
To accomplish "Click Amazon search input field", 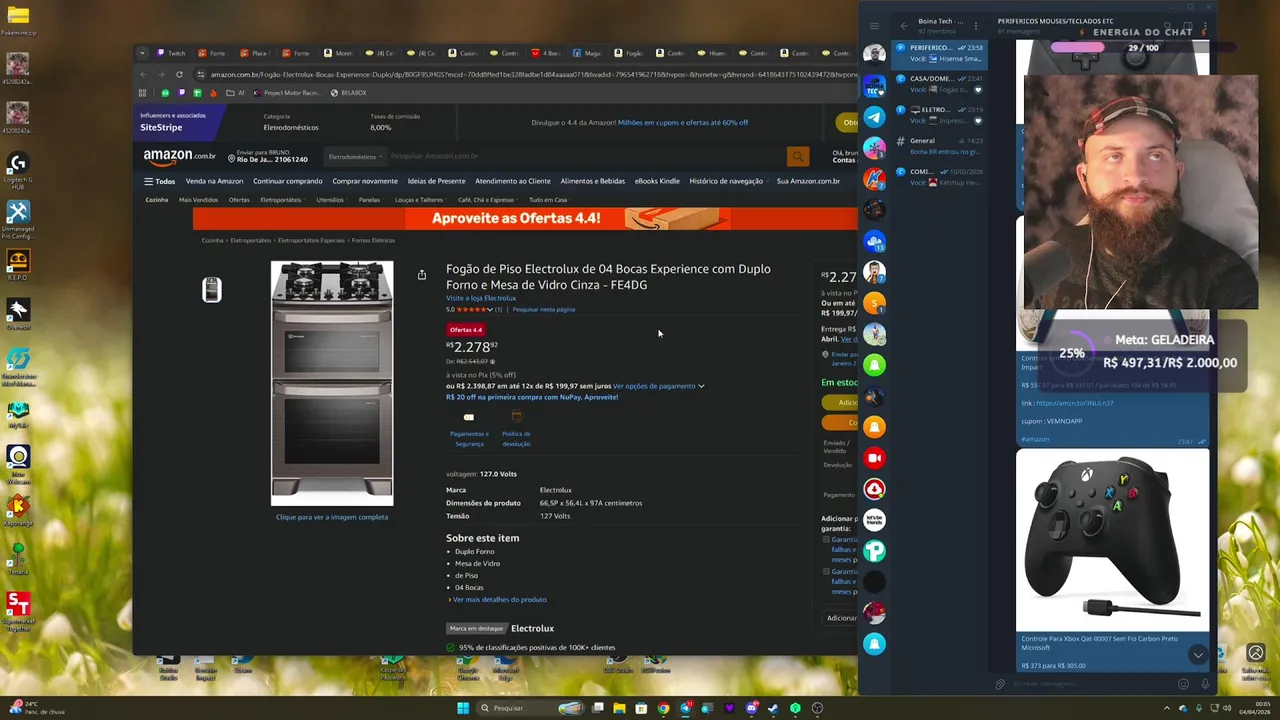I will (585, 156).
